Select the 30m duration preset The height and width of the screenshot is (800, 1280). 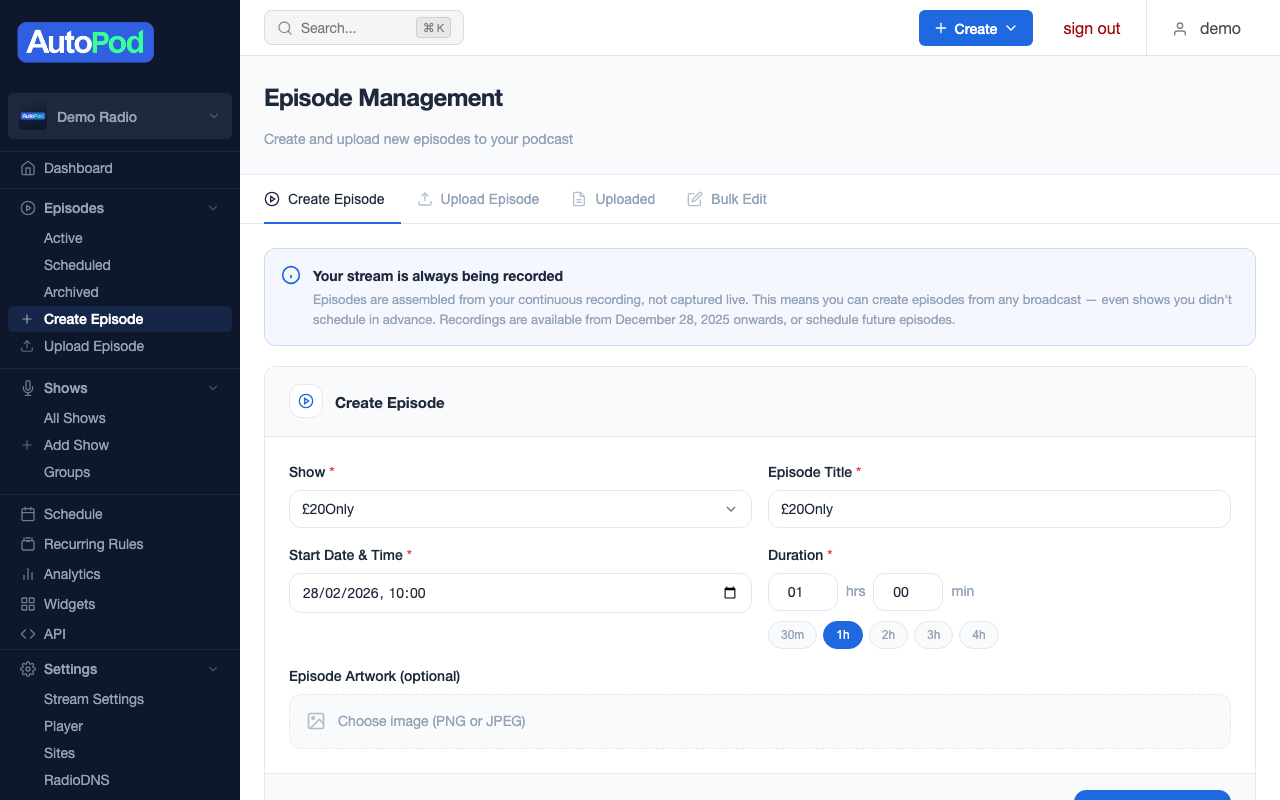(x=792, y=634)
